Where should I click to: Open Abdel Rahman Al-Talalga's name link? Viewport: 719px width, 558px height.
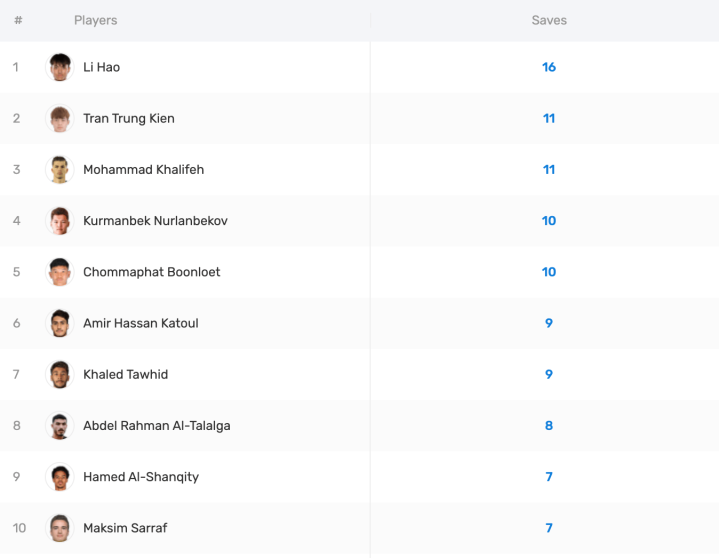click(x=156, y=426)
